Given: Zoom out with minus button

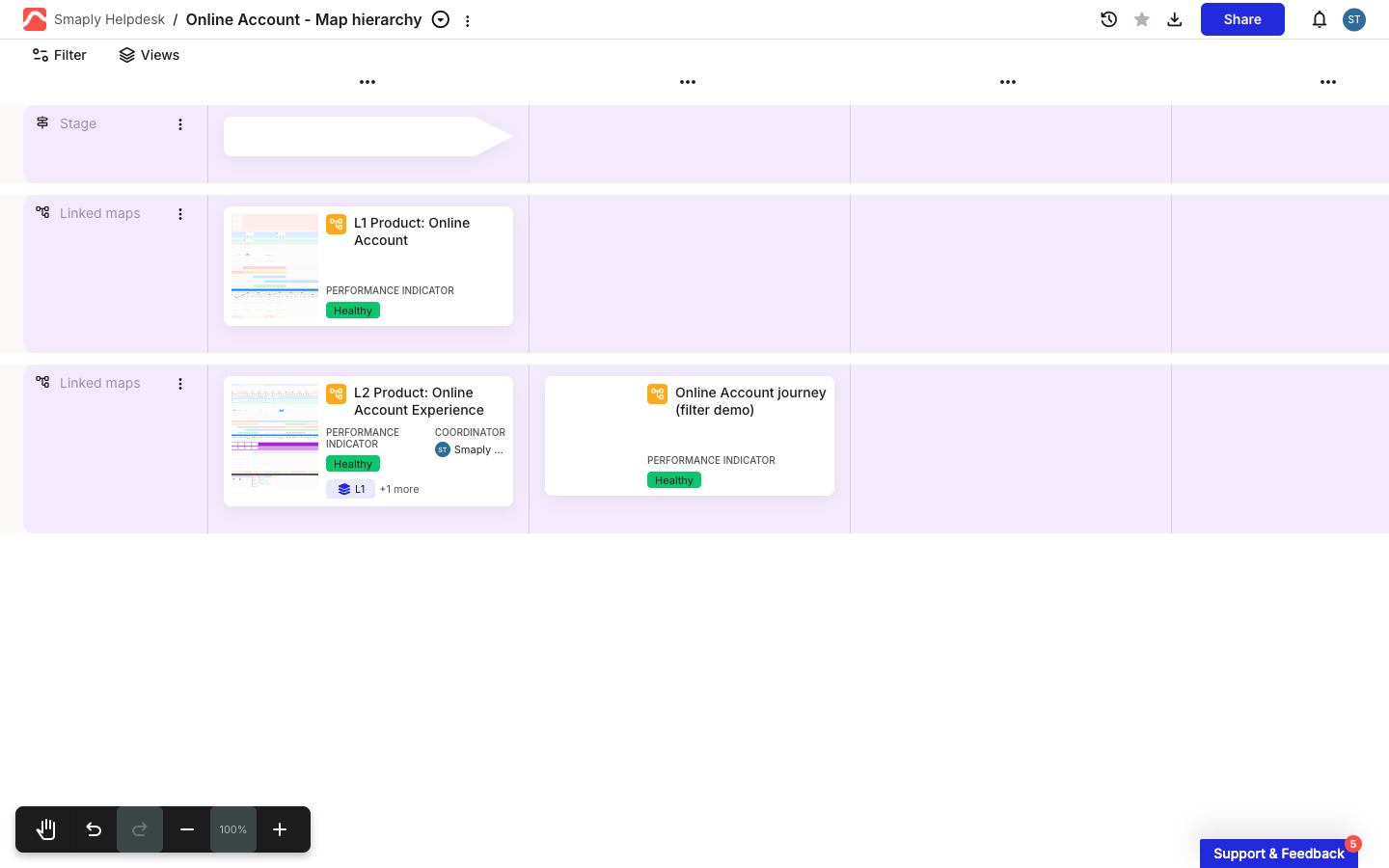Looking at the screenshot, I should click(x=187, y=829).
